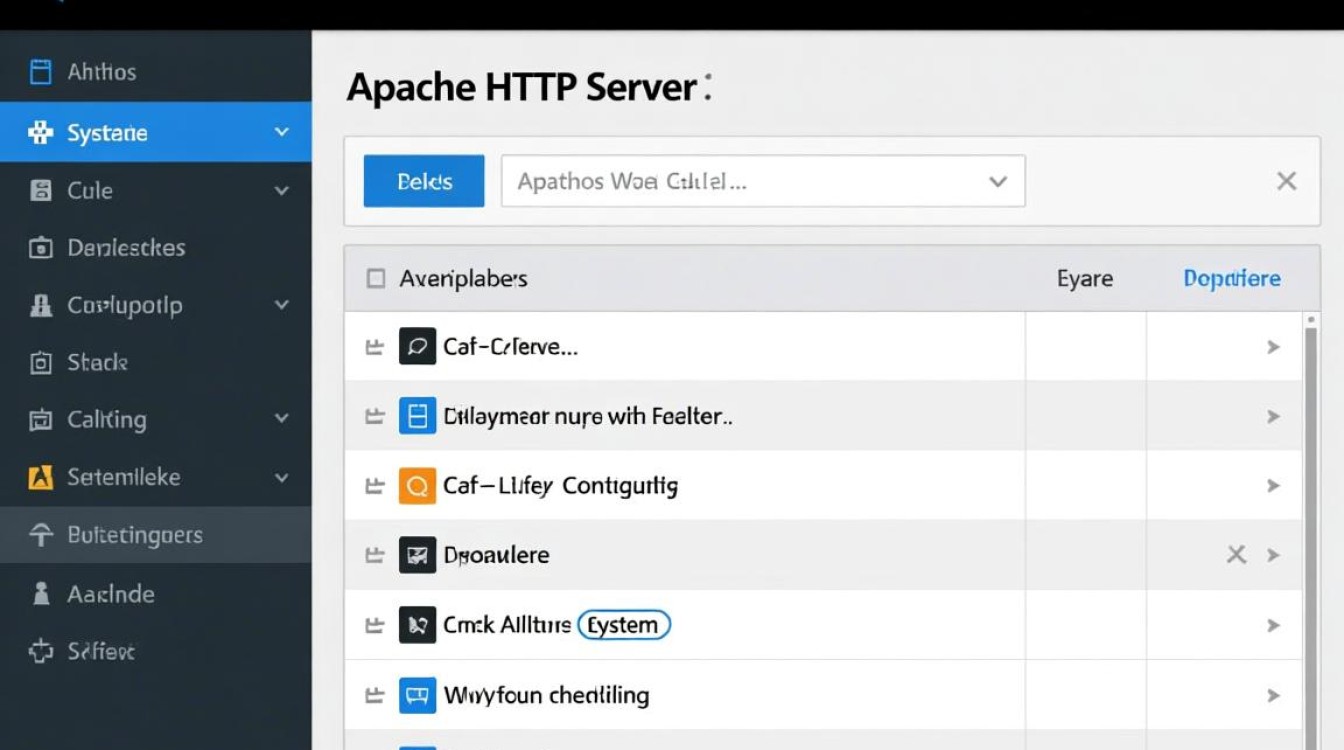Click the drag handle on Caf-Crlerve row
This screenshot has width=1344, height=750.
pos(375,348)
